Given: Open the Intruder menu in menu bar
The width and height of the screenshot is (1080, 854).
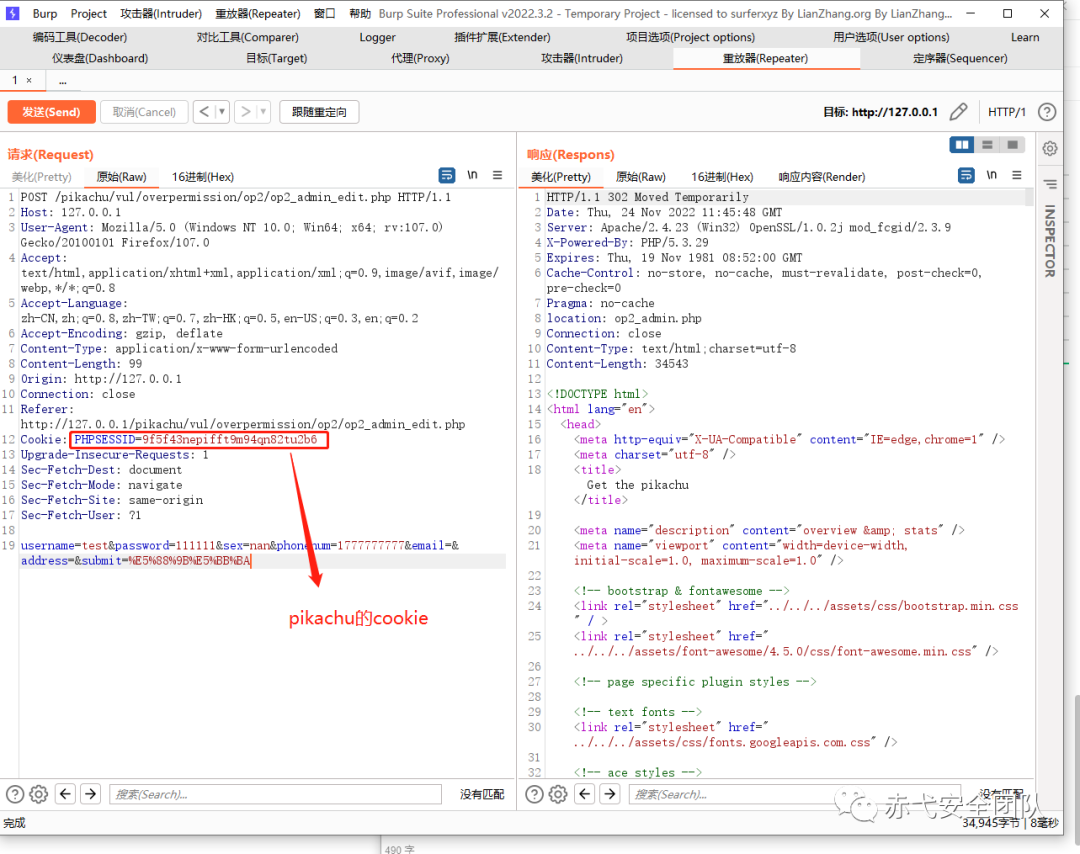Looking at the screenshot, I should click(x=161, y=13).
